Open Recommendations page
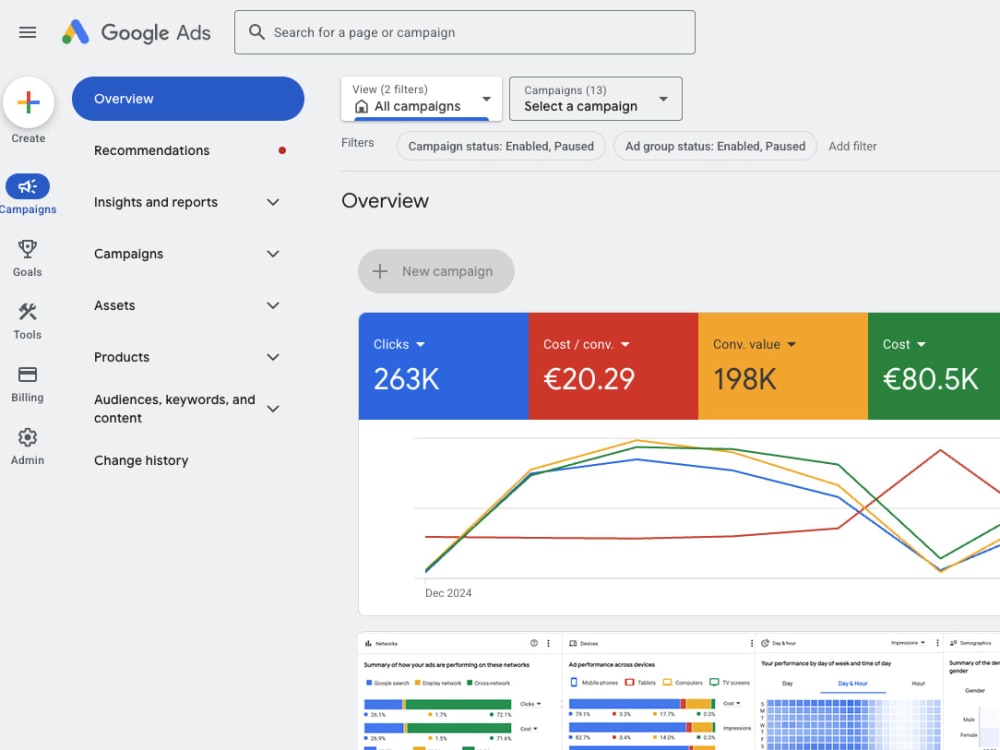The width and height of the screenshot is (1000, 750). pyautogui.click(x=152, y=151)
